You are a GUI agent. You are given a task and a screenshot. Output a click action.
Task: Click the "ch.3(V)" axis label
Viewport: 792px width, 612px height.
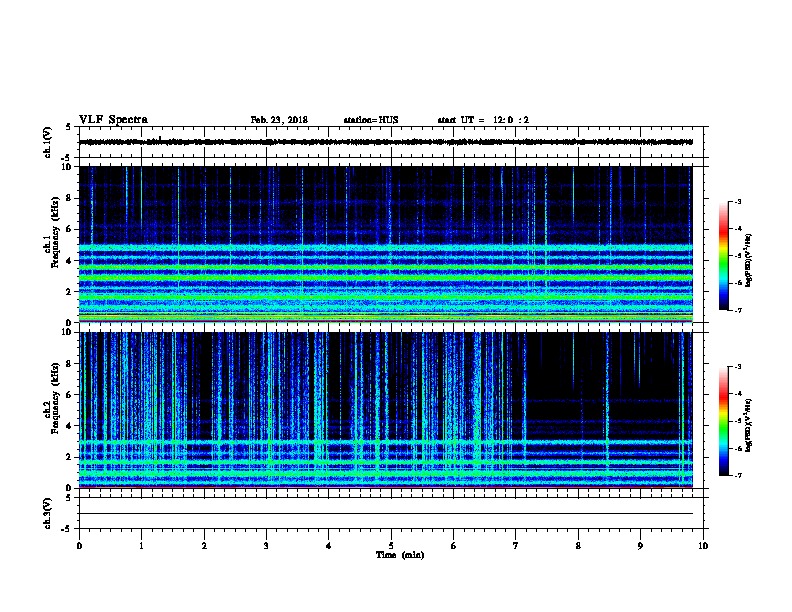(48, 513)
